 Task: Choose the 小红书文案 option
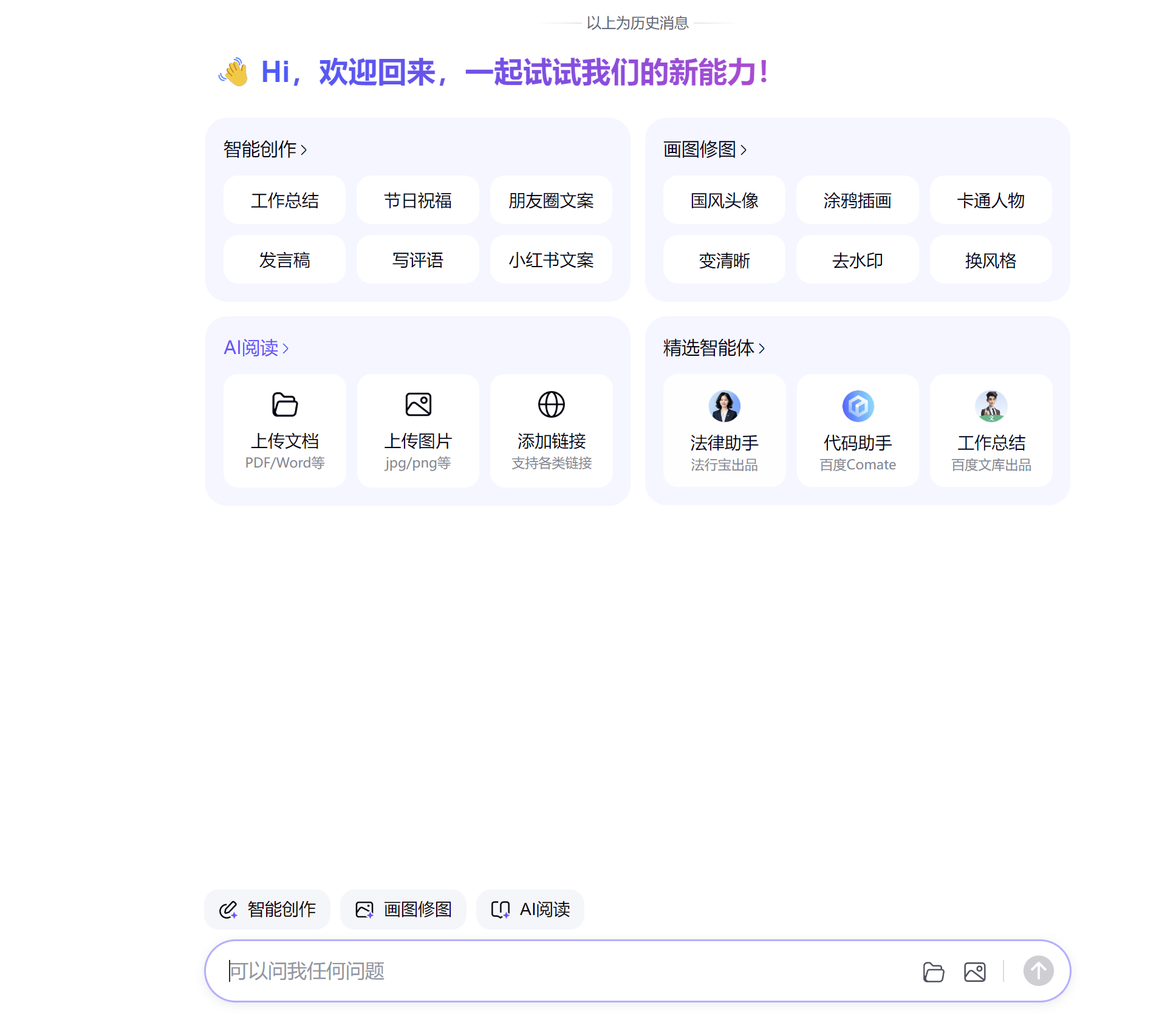(551, 260)
